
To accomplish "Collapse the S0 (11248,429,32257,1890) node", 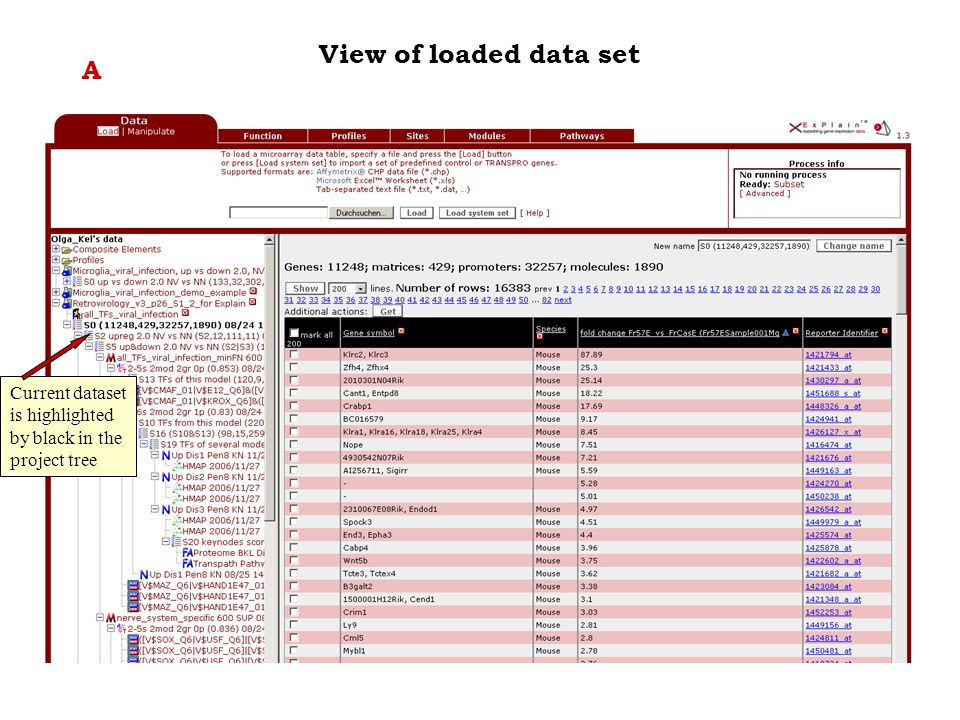I will coord(67,325).
